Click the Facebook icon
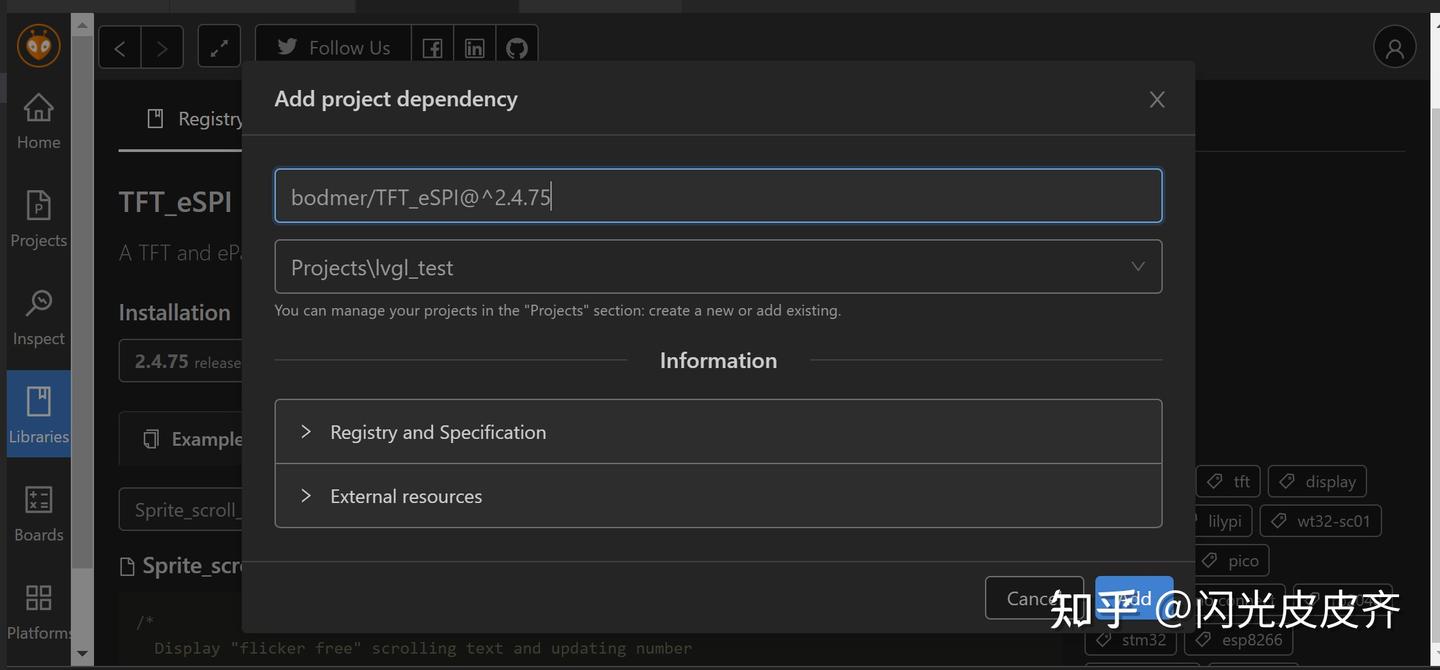 click(x=432, y=46)
